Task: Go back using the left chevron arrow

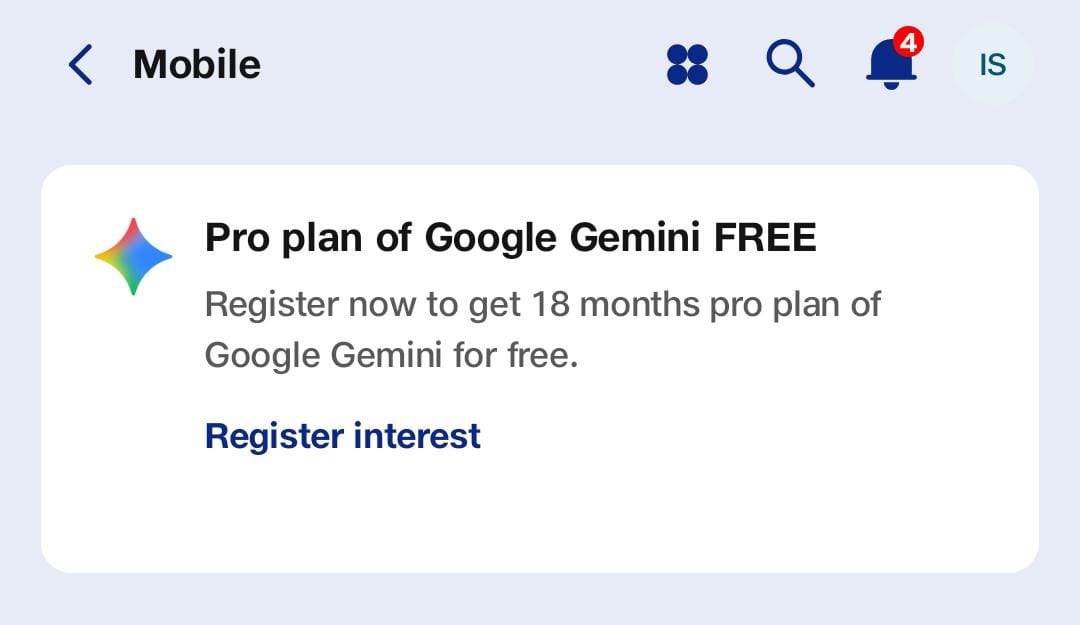Action: [x=80, y=64]
